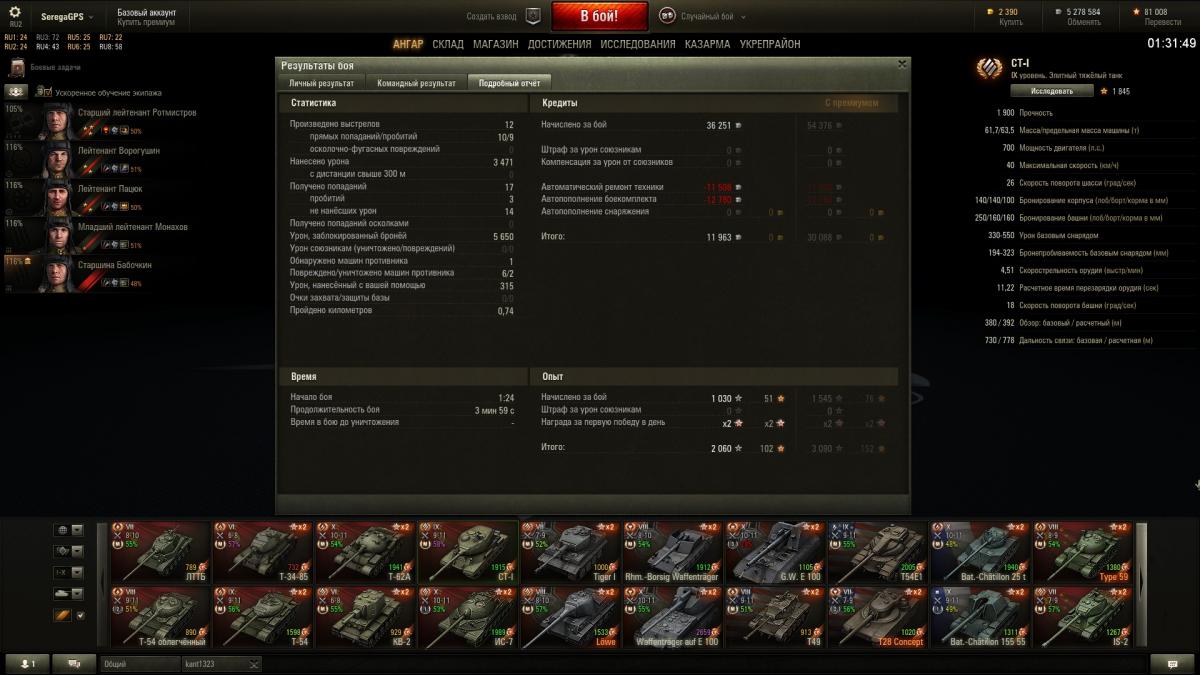Select the Tiger I tank thumbnail

point(570,551)
